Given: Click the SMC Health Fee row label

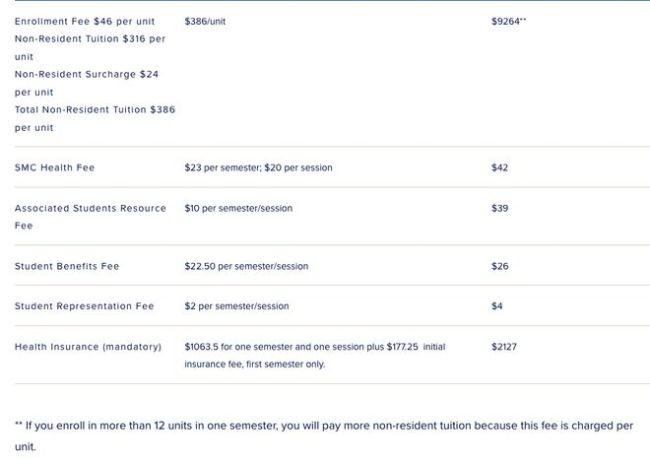Looking at the screenshot, I should [x=54, y=168].
